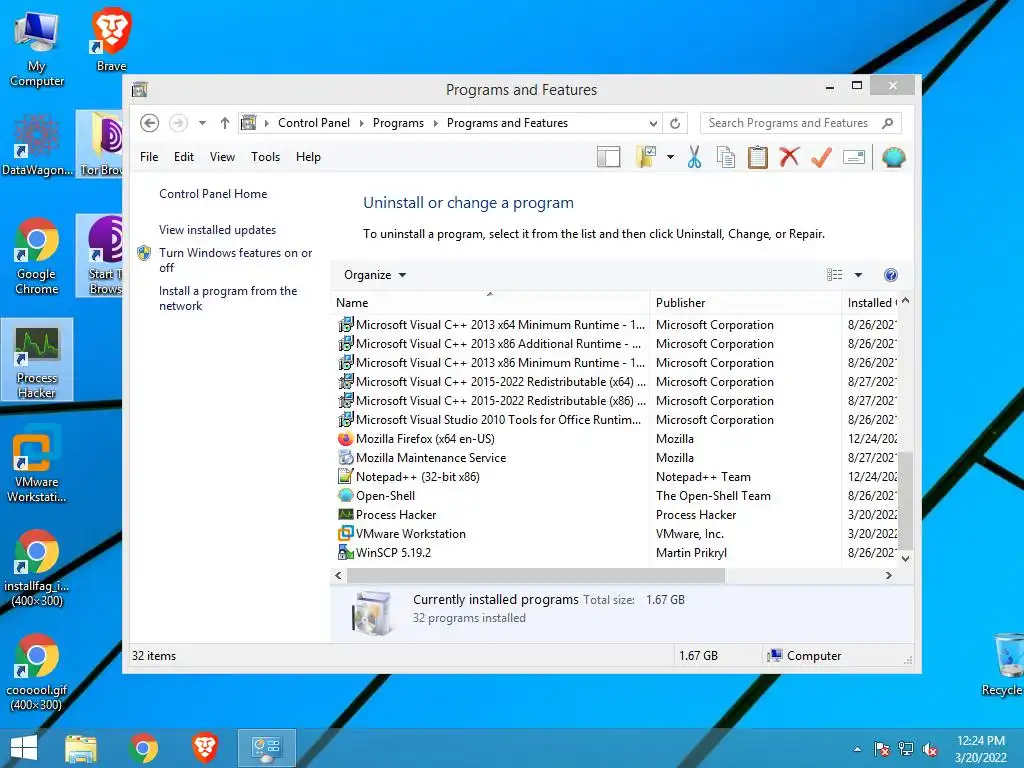Click the Forward navigation arrow
1024x768 pixels.
pos(178,123)
